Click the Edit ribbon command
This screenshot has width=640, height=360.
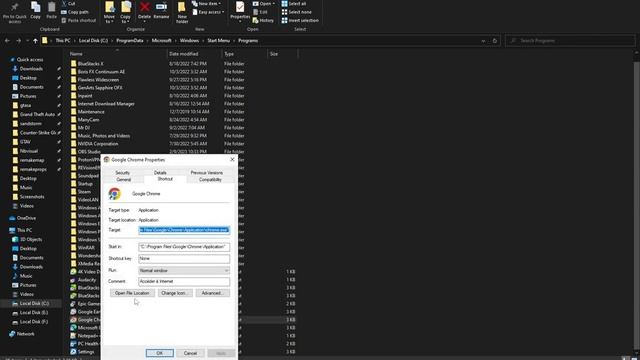[x=260, y=12]
